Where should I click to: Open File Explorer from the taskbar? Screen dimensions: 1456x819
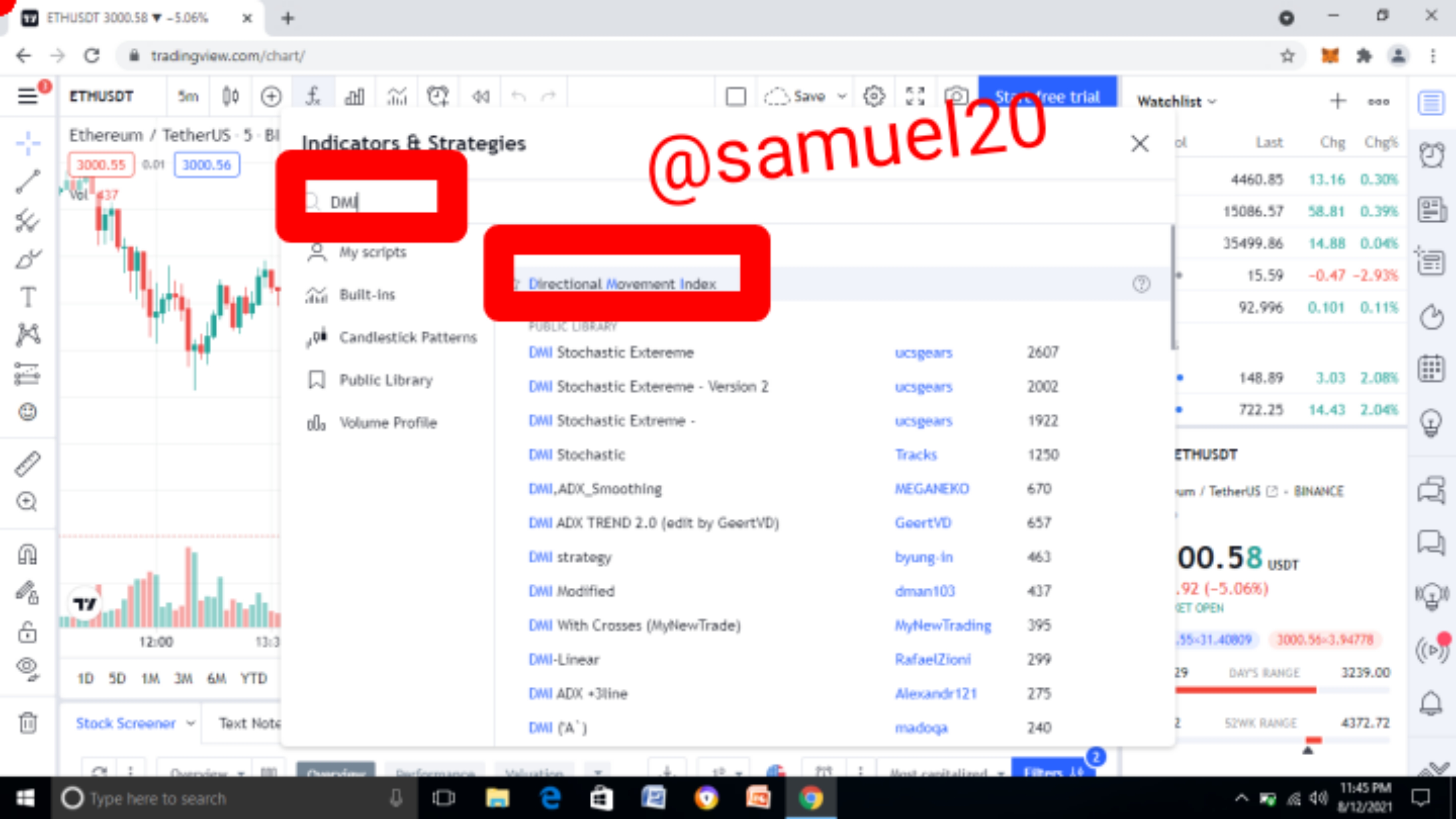point(497,798)
